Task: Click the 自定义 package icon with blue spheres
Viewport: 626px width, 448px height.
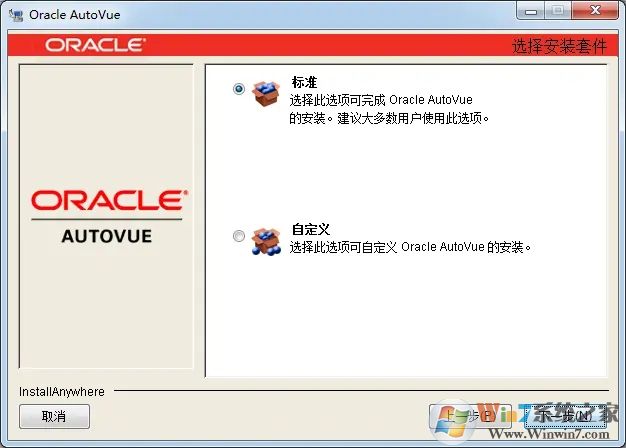Action: [266, 241]
